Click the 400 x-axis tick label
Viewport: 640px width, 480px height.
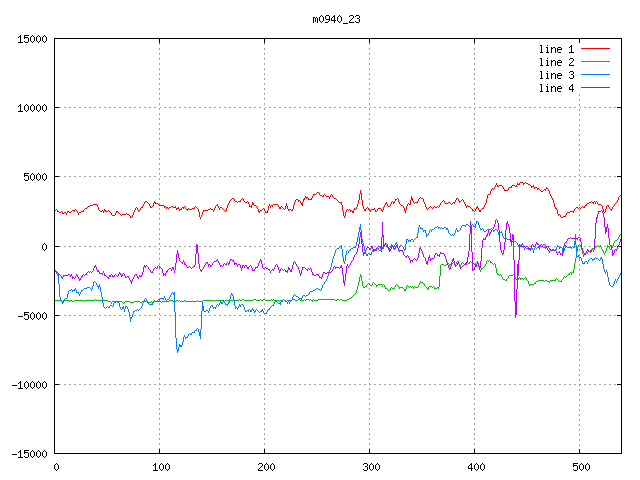tap(475, 467)
